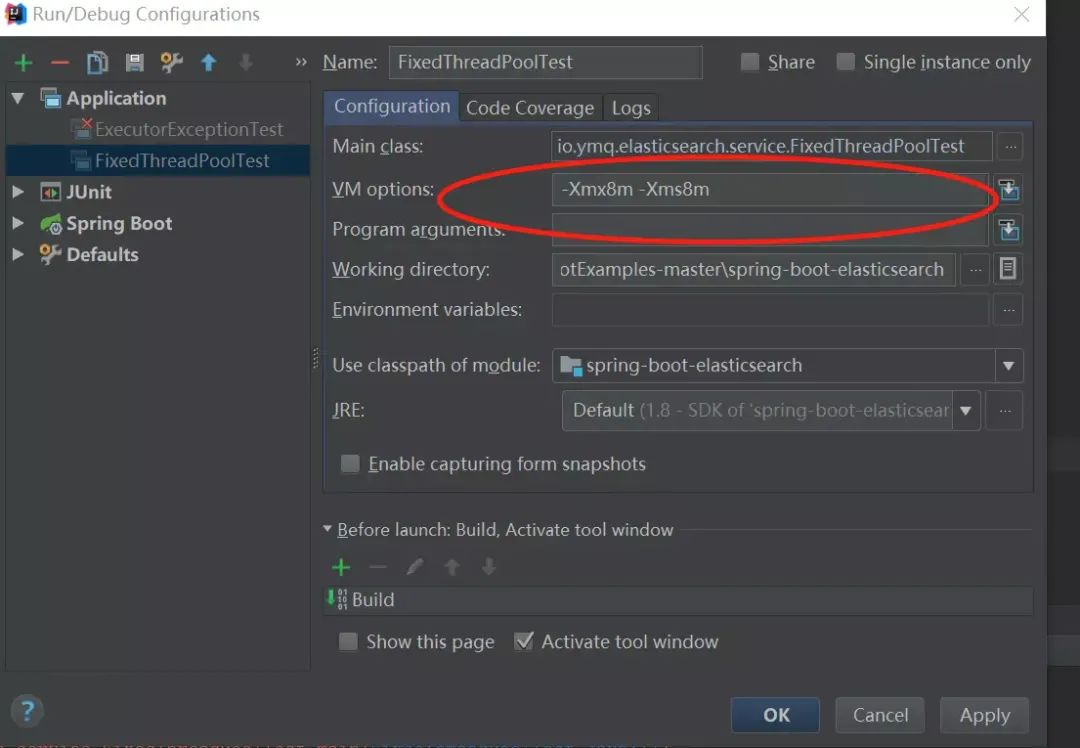This screenshot has width=1080, height=748.
Task: Click the Apply button
Action: [x=984, y=715]
